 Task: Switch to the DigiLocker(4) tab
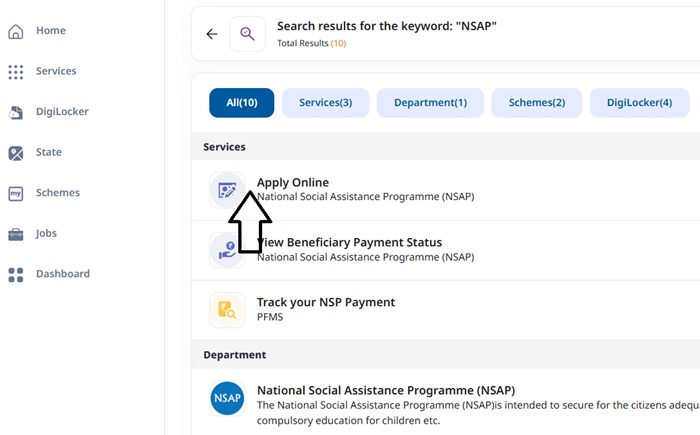pos(639,103)
